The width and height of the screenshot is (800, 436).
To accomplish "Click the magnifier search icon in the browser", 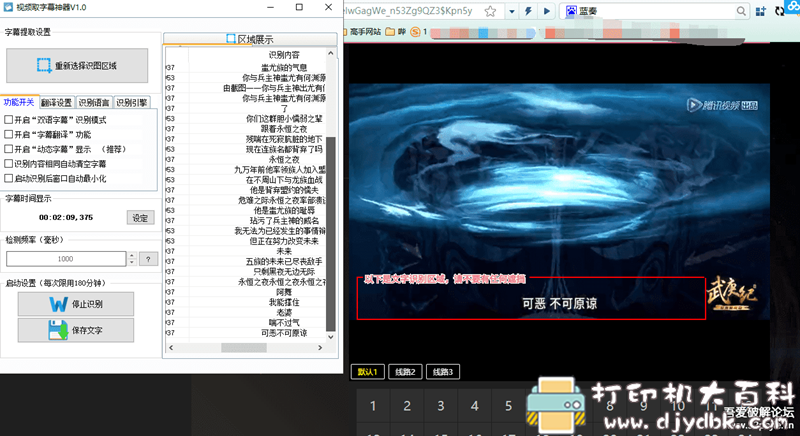I will (x=741, y=11).
